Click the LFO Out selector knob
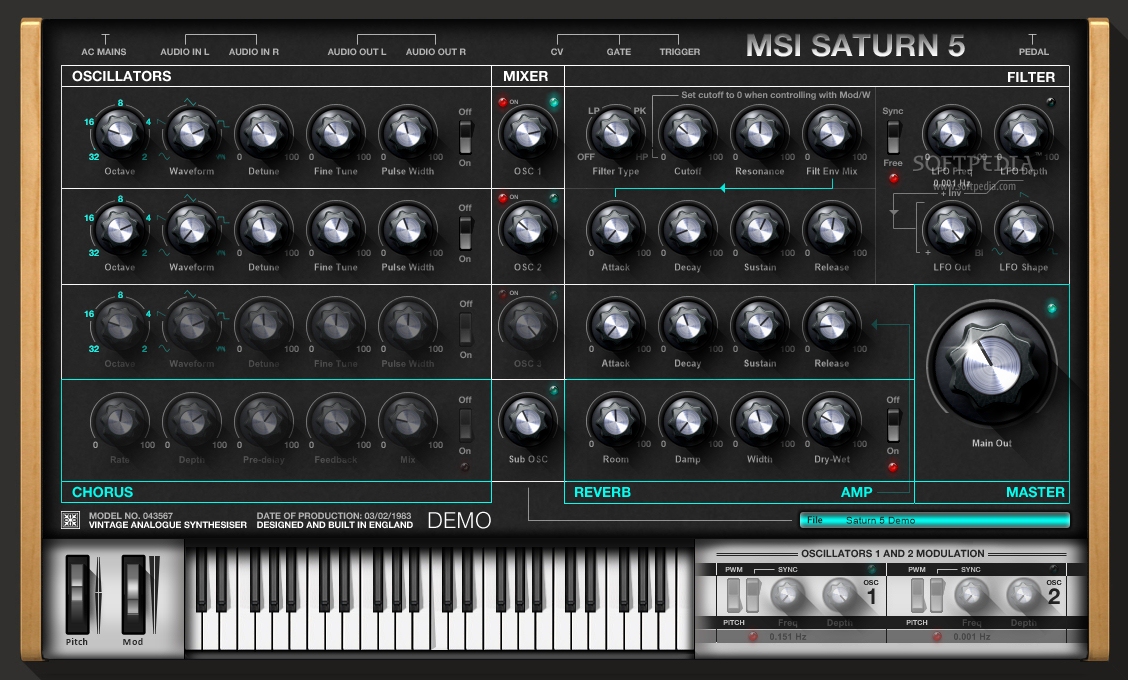The image size is (1128, 680). [x=951, y=230]
